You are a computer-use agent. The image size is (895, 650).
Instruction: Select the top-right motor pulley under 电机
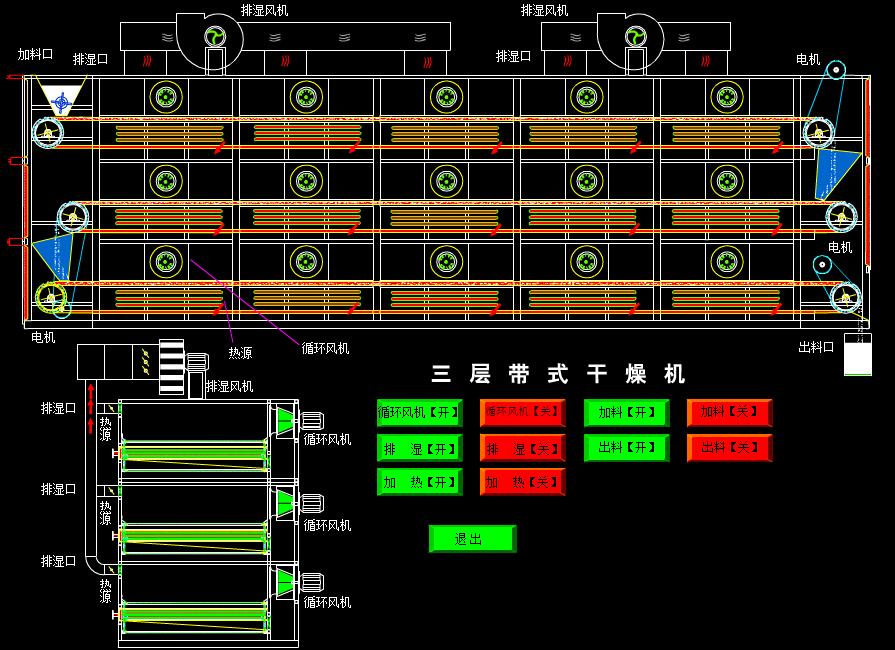coord(835,69)
